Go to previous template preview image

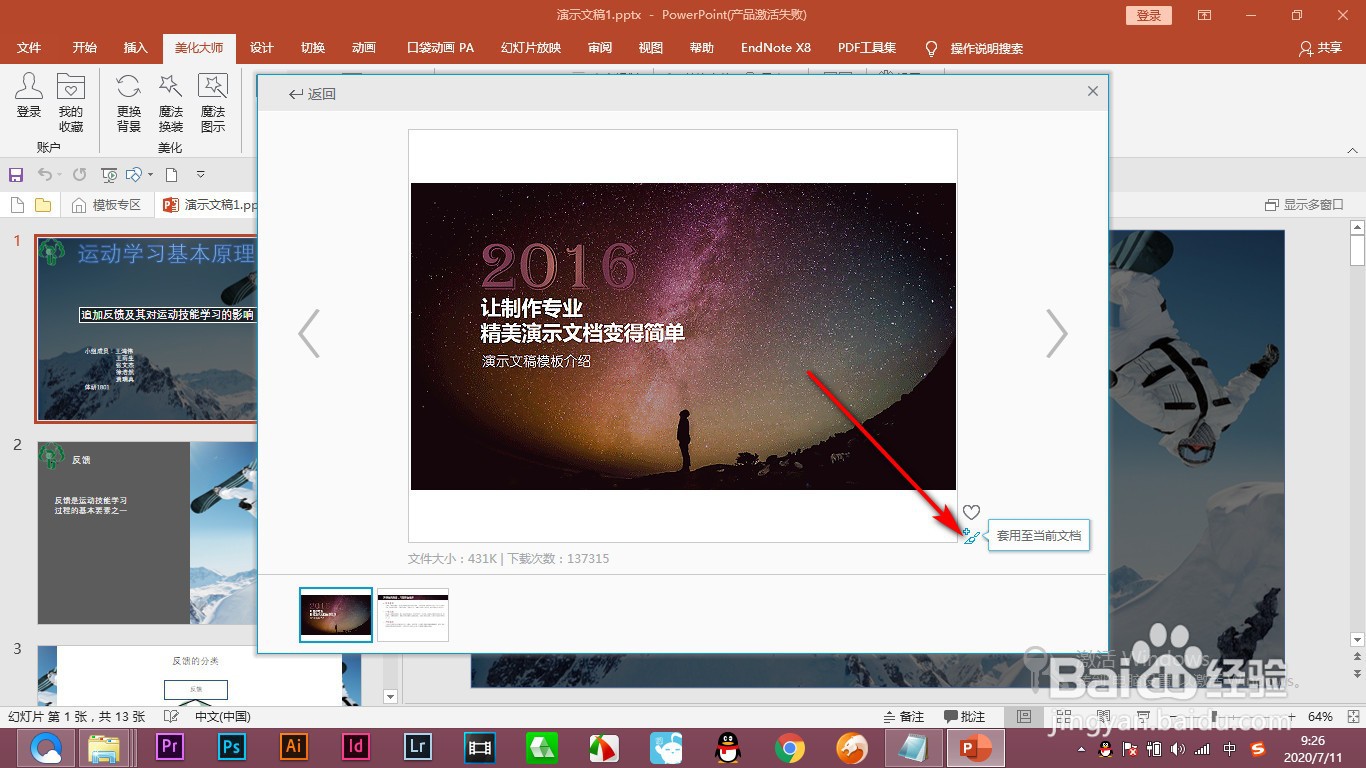pyautogui.click(x=309, y=333)
